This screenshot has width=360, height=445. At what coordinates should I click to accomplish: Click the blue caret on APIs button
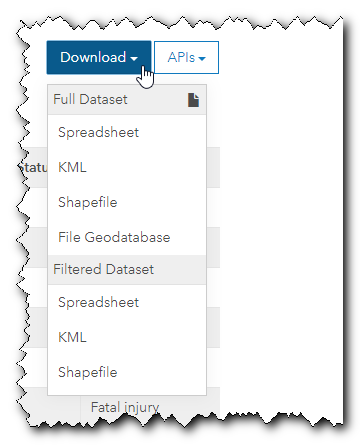click(202, 59)
